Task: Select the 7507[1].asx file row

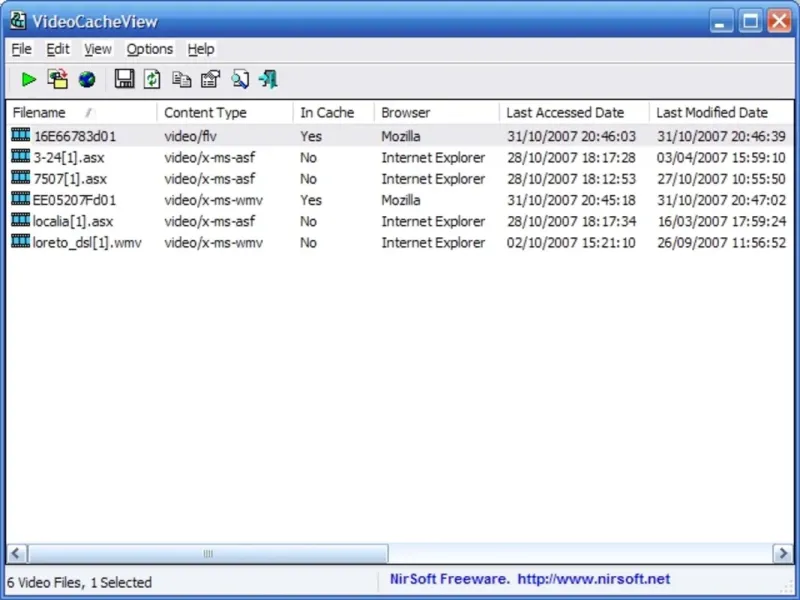Action: 400,179
